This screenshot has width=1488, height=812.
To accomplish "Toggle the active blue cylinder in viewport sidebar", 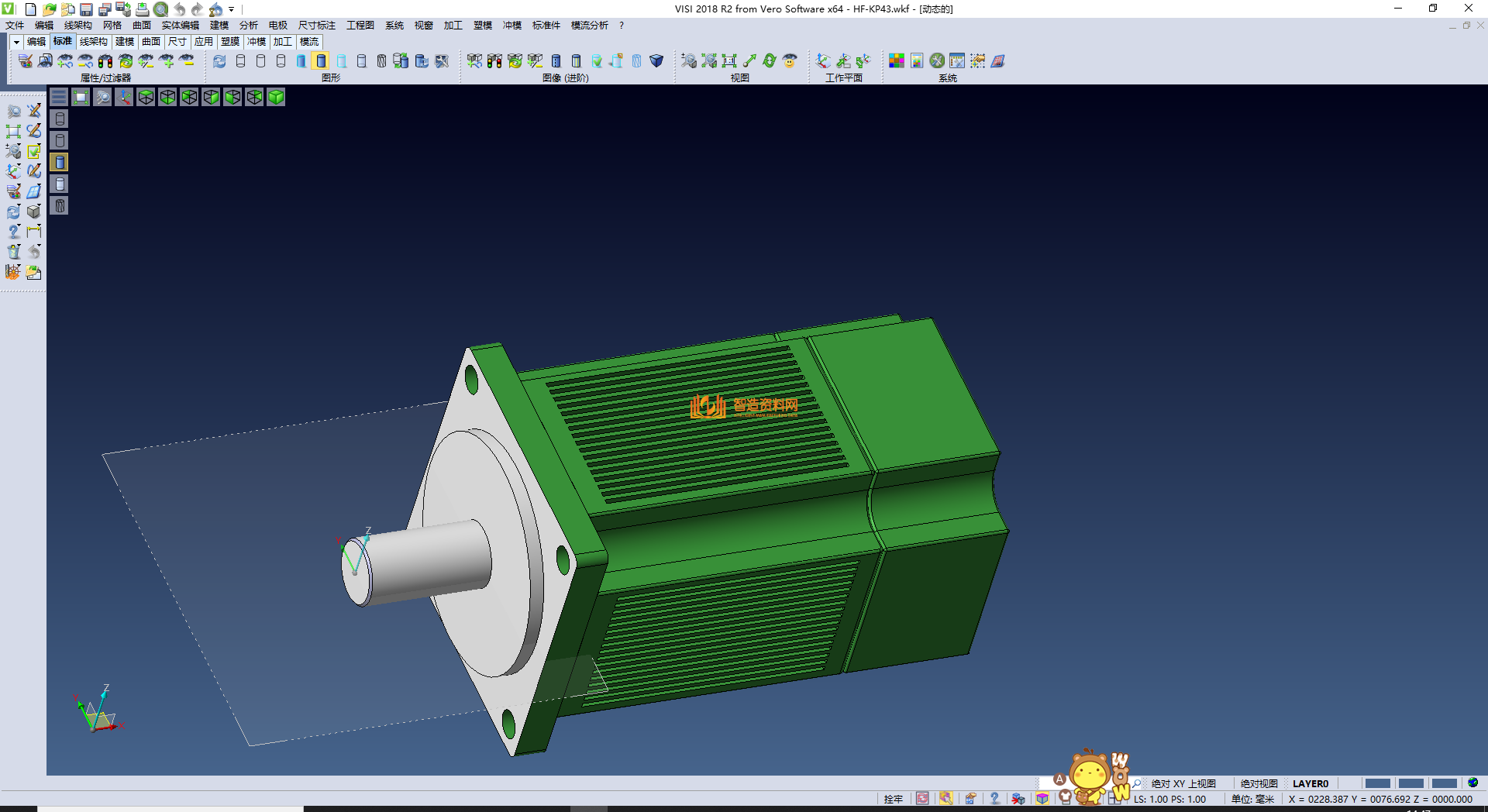I will [60, 162].
